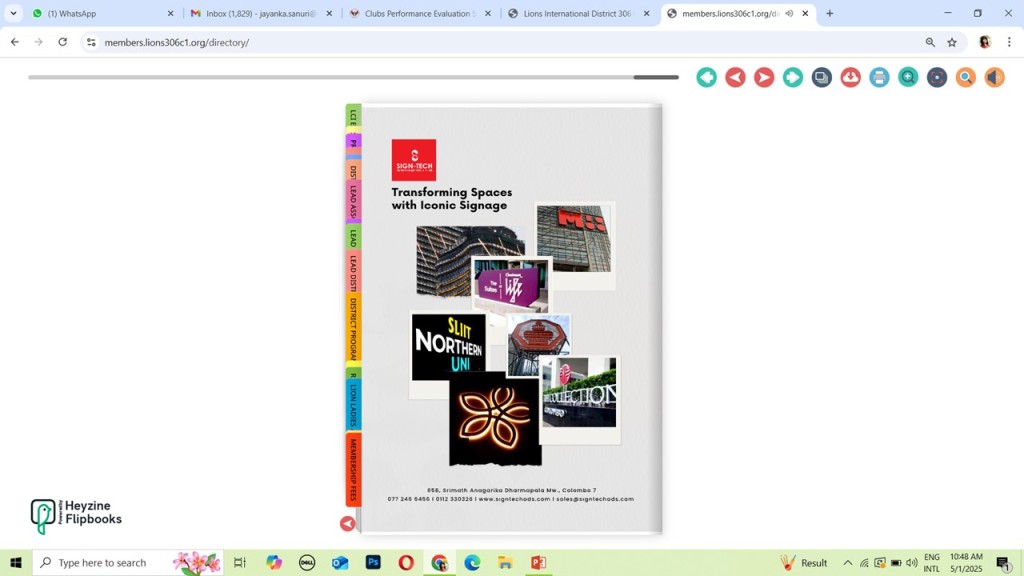Go back in browser history
This screenshot has height=576, width=1024.
coord(15,42)
